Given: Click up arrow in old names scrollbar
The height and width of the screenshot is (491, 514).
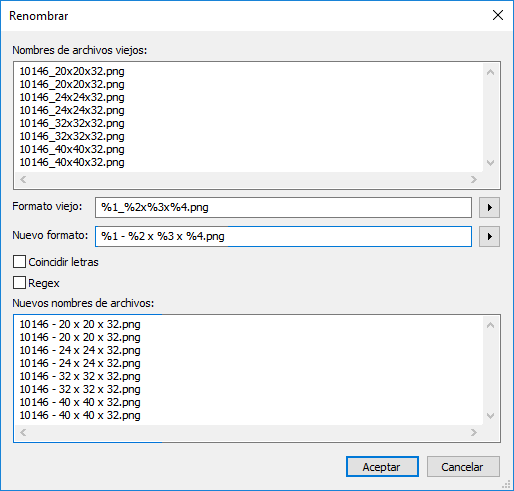Looking at the screenshot, I should point(490,72).
